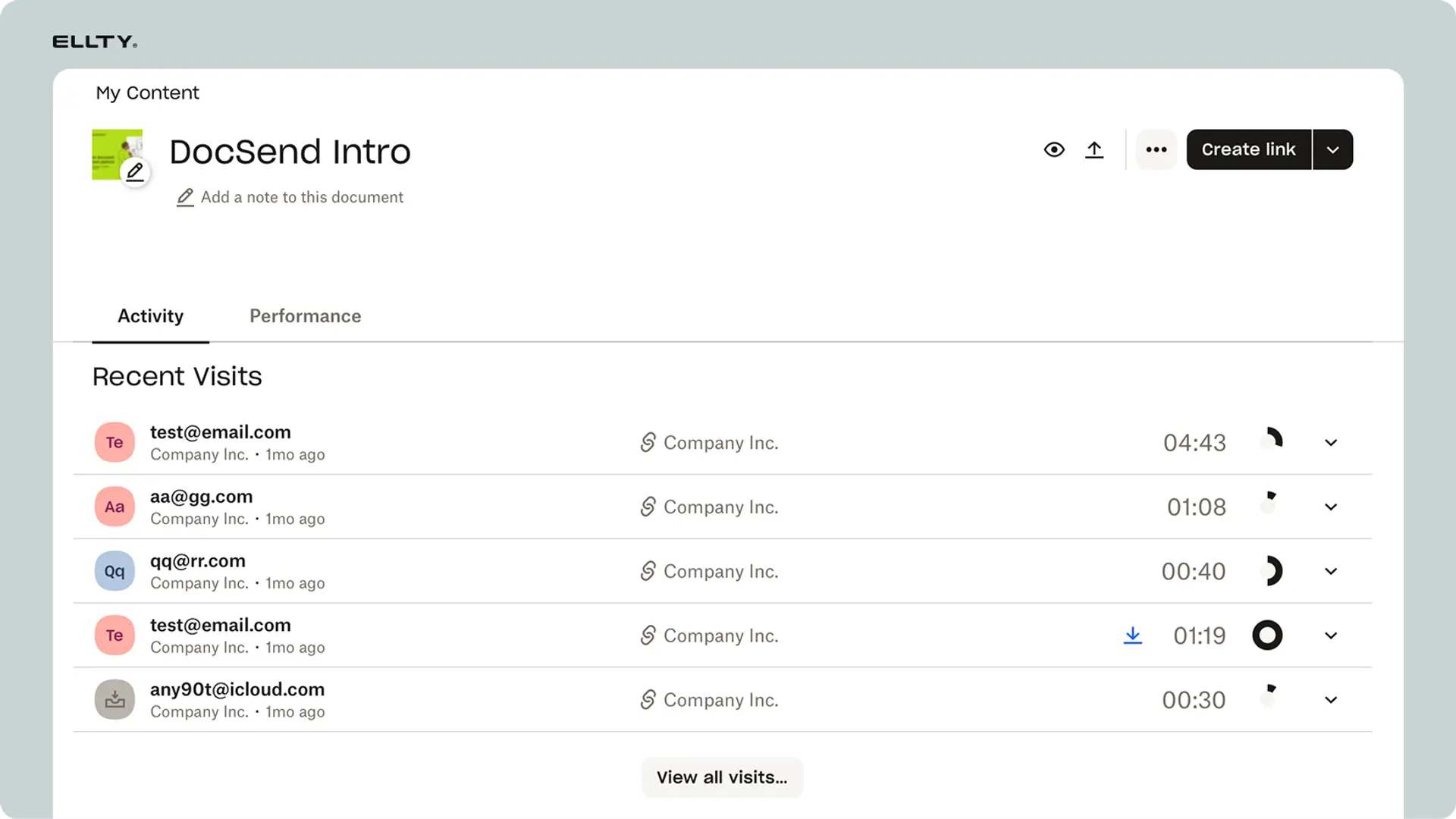Click the aa@gg.com email address

point(202,497)
